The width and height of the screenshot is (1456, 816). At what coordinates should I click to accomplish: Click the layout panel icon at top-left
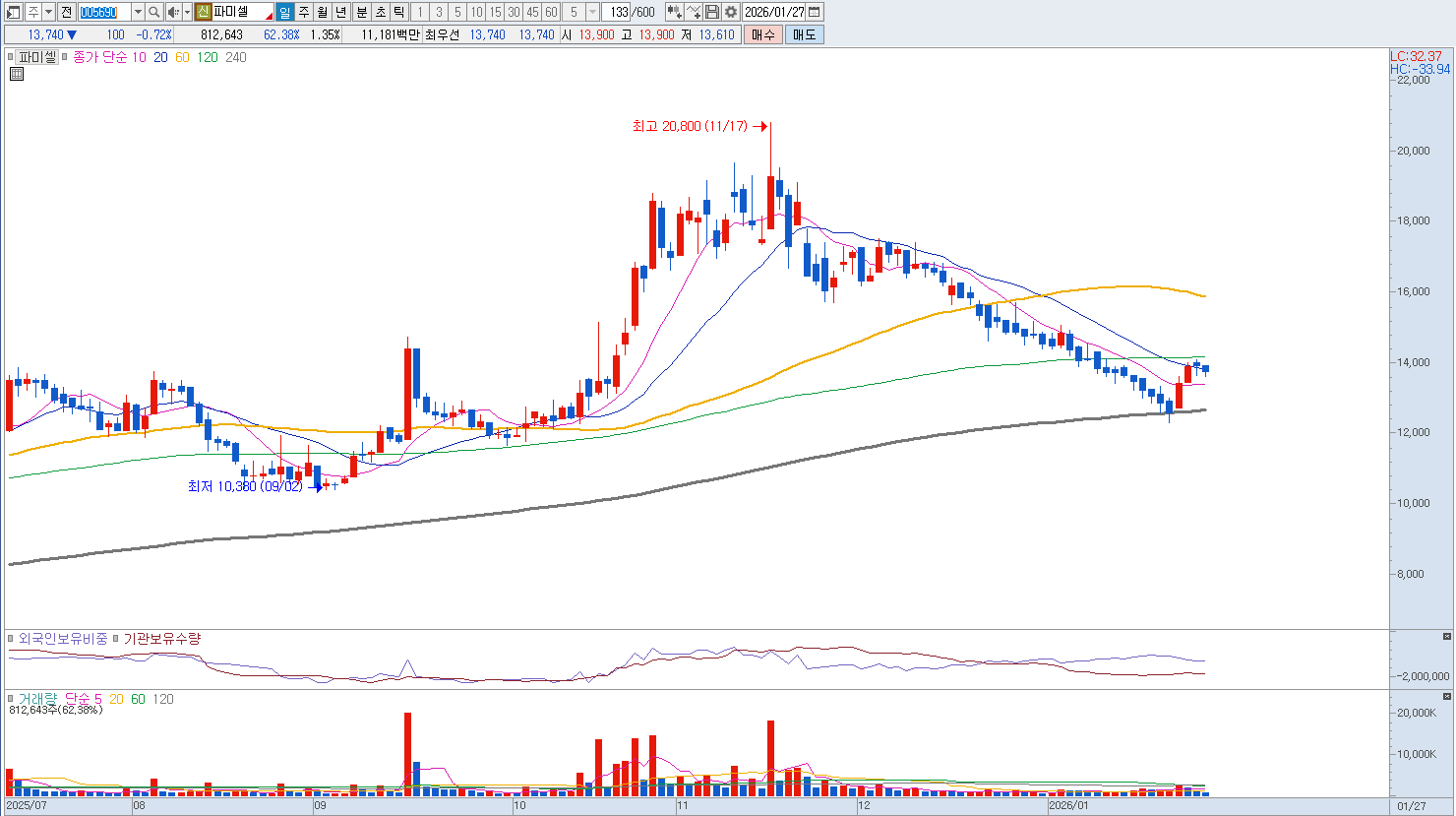pos(14,12)
